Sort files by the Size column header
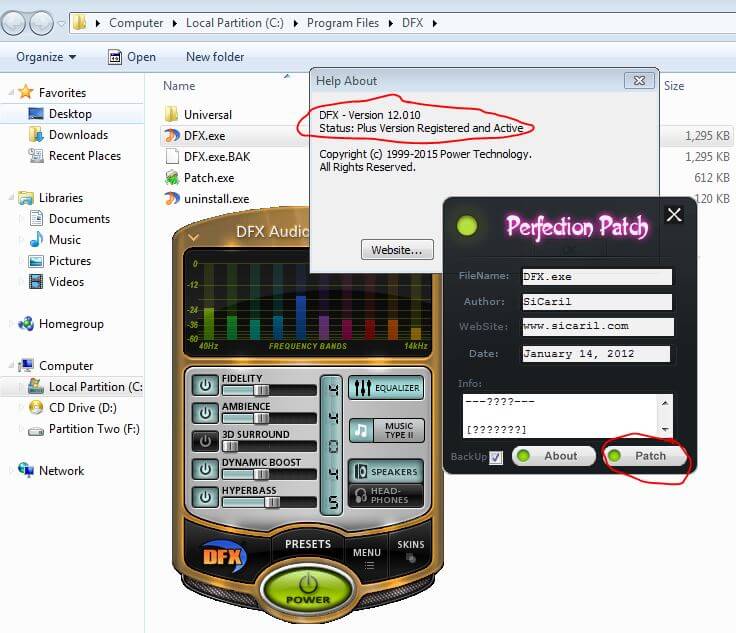This screenshot has height=633, width=736. click(674, 86)
